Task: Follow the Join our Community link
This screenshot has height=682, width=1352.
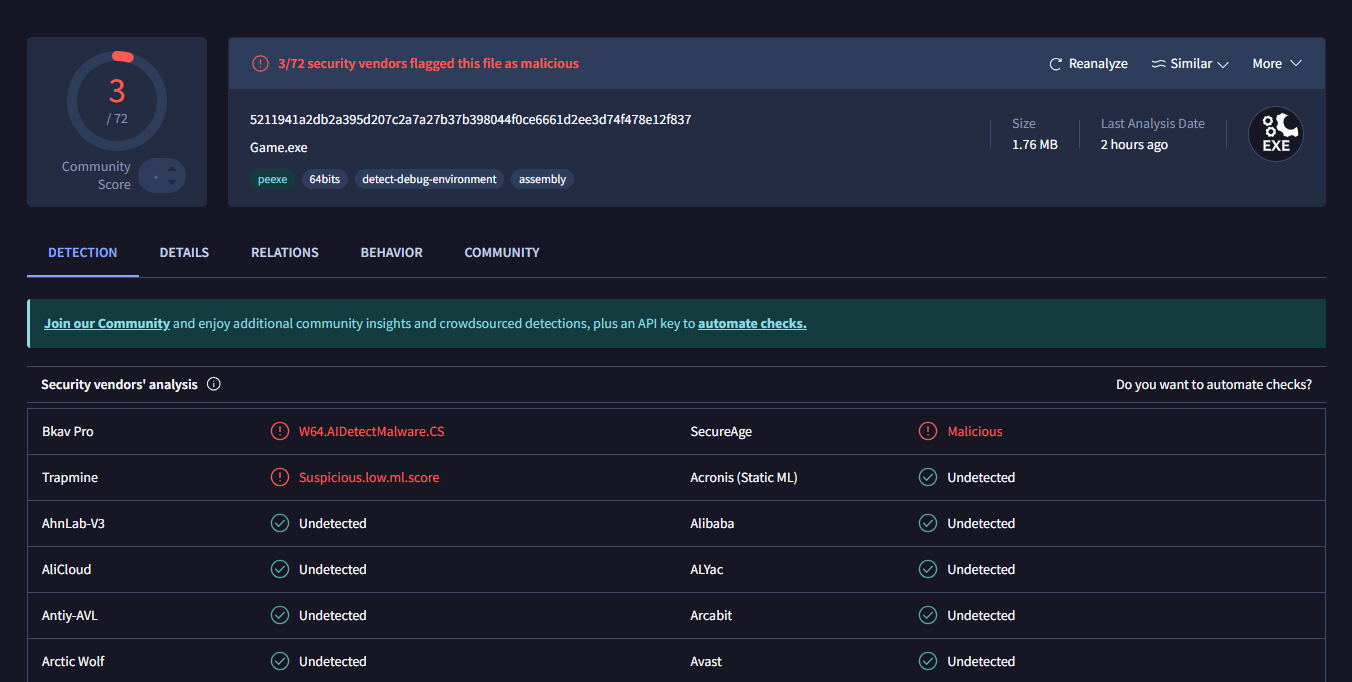Action: 107,324
